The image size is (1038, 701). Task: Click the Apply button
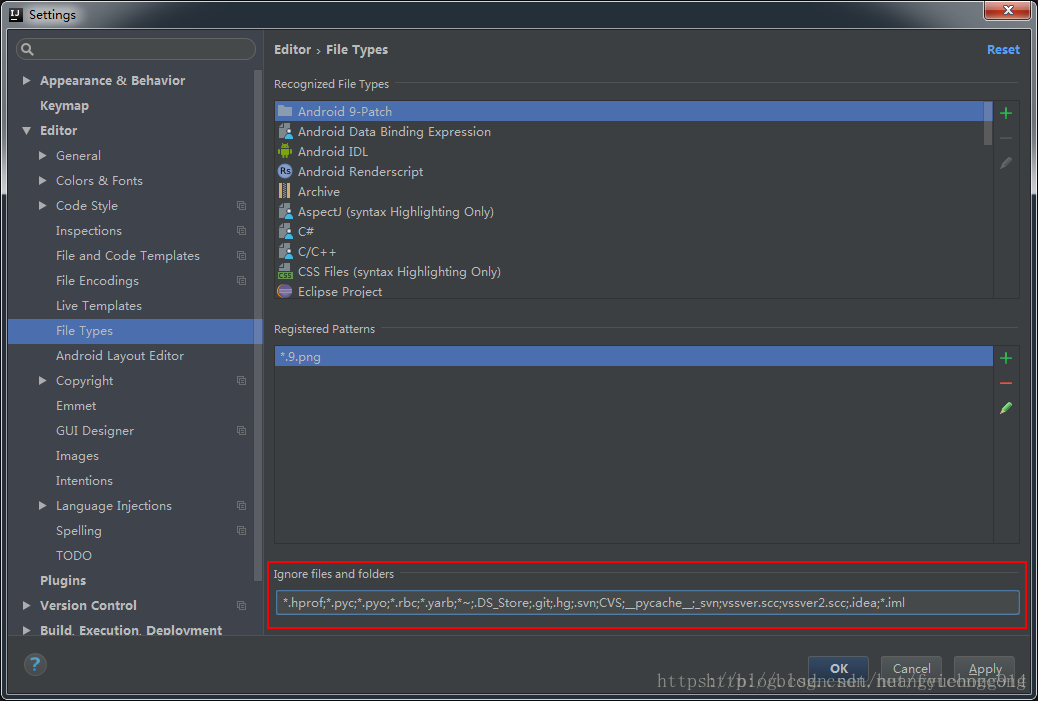(984, 669)
